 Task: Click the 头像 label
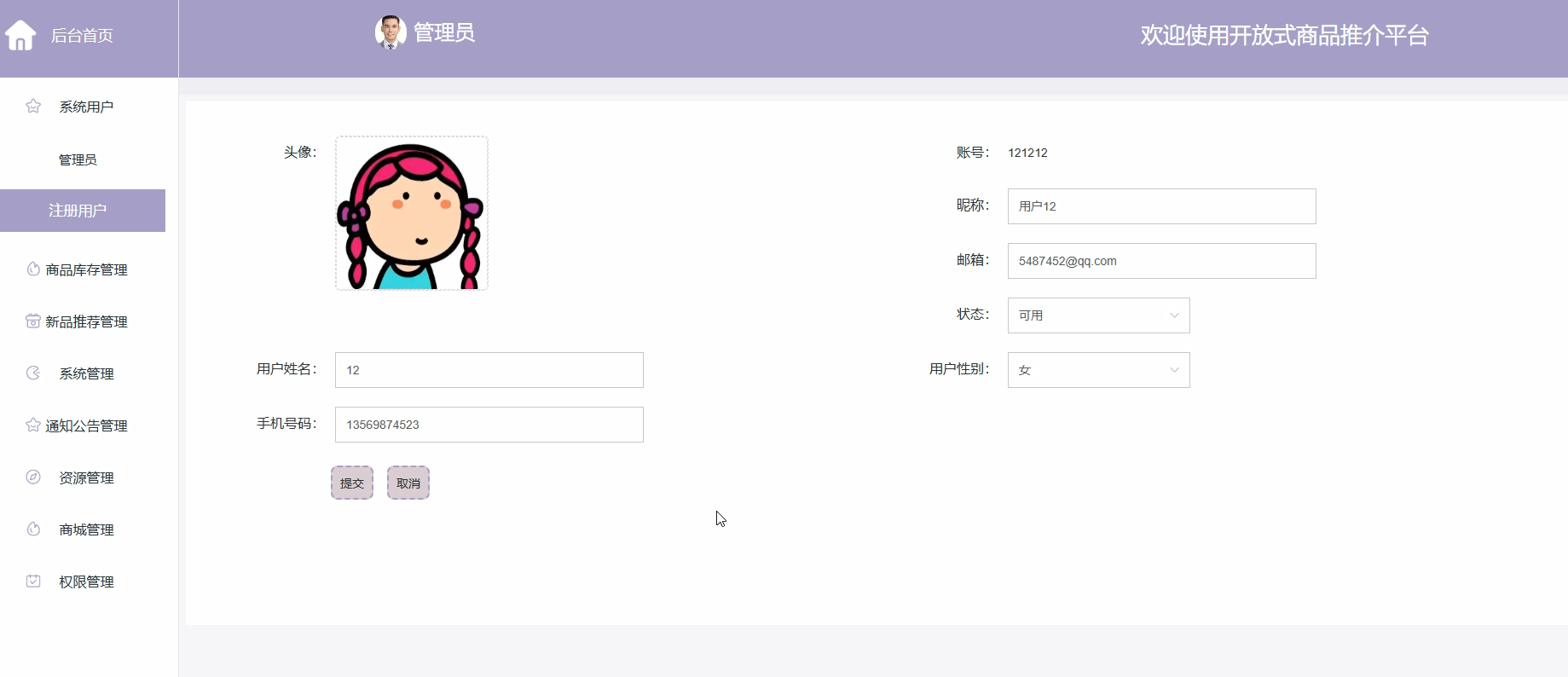pos(300,153)
